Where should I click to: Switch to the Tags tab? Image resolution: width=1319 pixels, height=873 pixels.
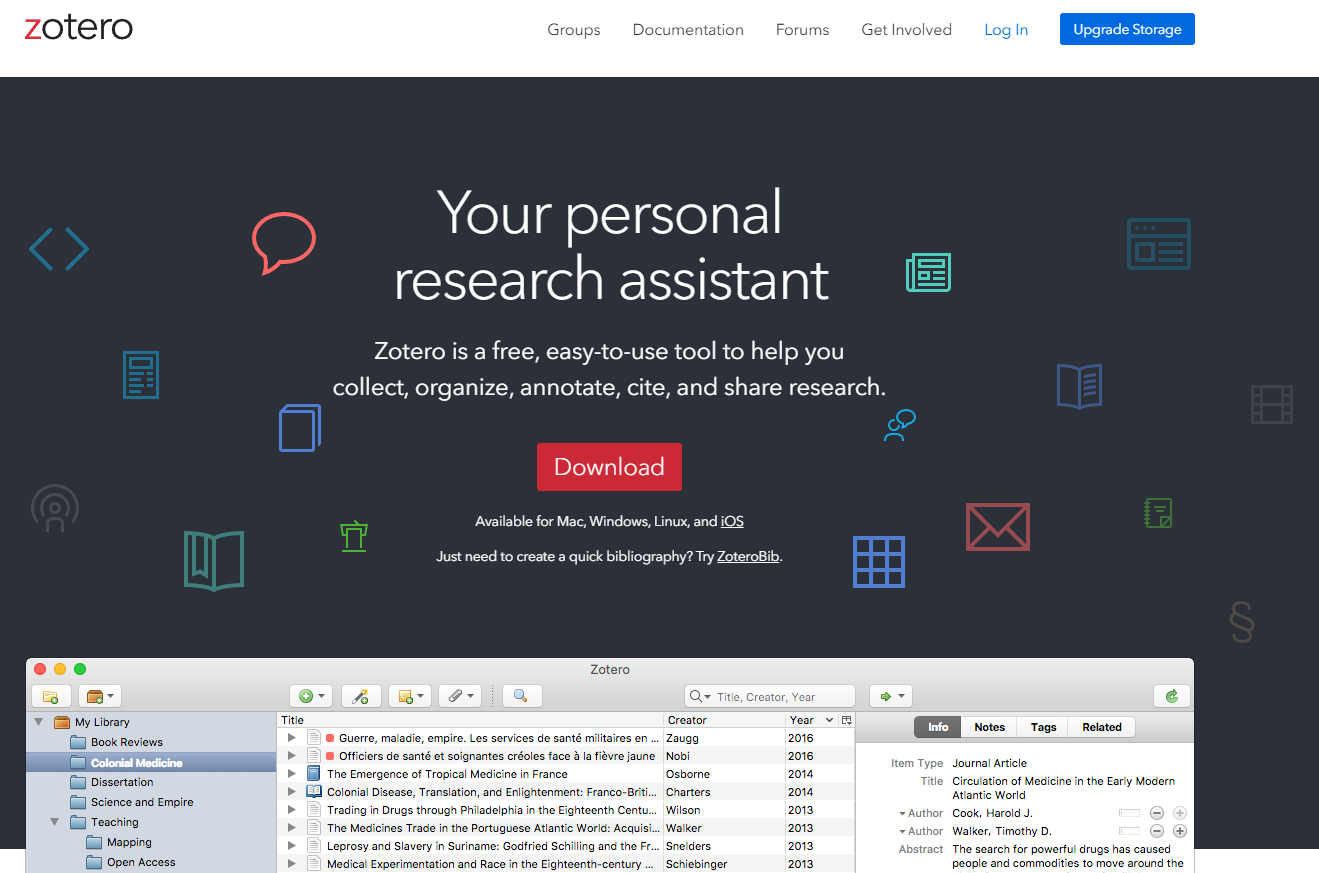click(x=1043, y=727)
